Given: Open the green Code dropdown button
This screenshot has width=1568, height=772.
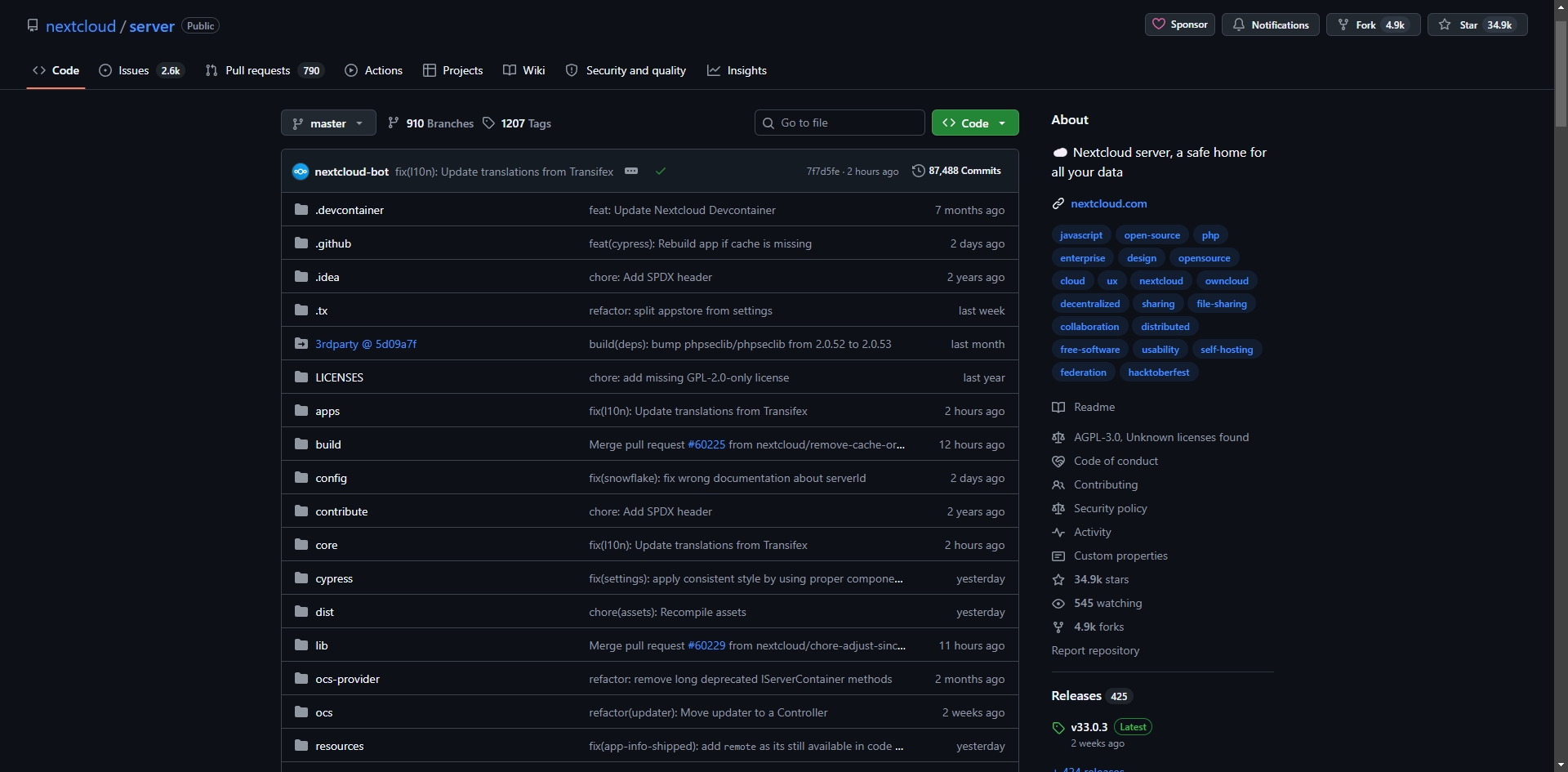Looking at the screenshot, I should click(975, 123).
